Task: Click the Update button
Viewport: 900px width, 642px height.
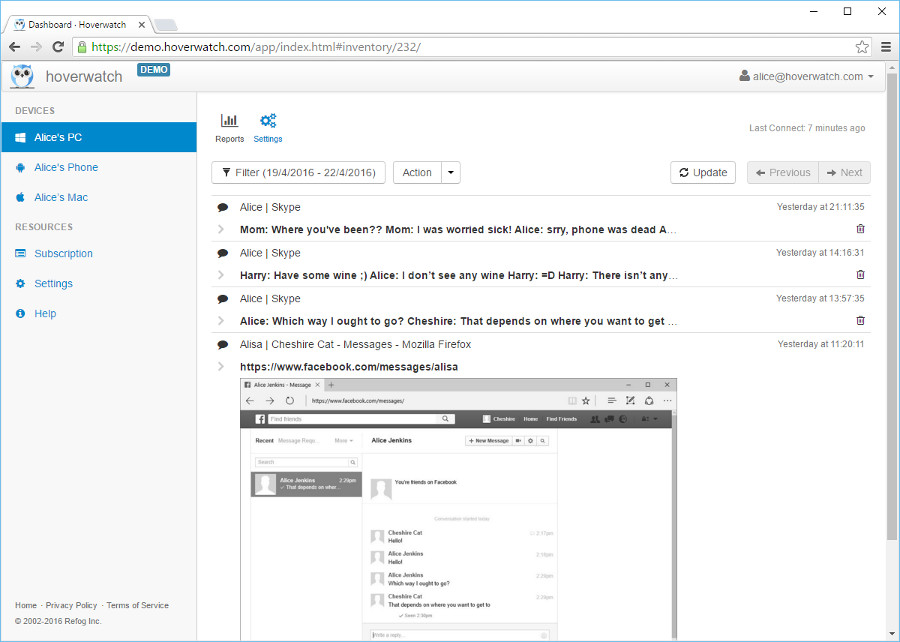Action: [703, 173]
